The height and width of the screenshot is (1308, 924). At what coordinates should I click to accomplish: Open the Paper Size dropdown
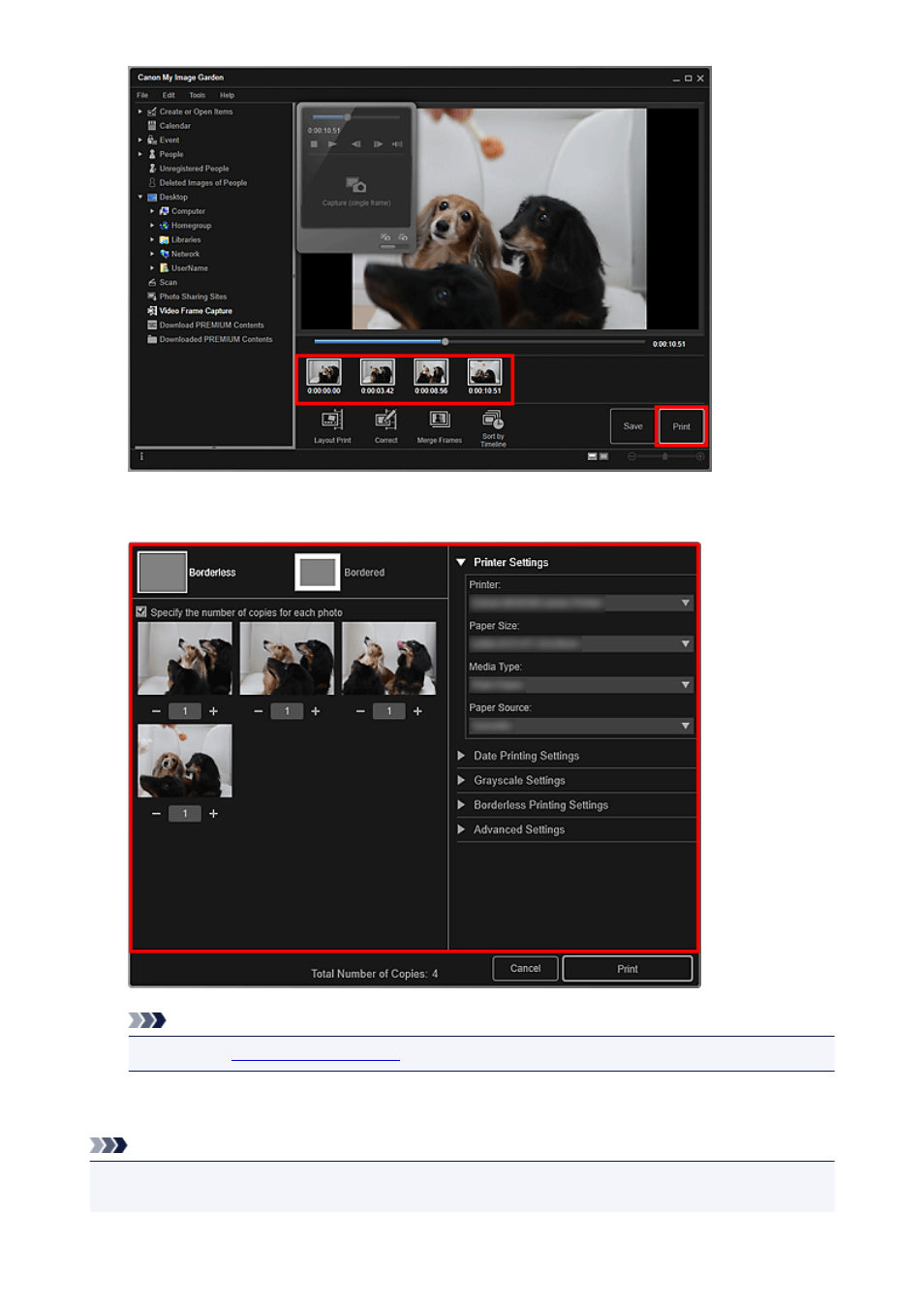581,643
